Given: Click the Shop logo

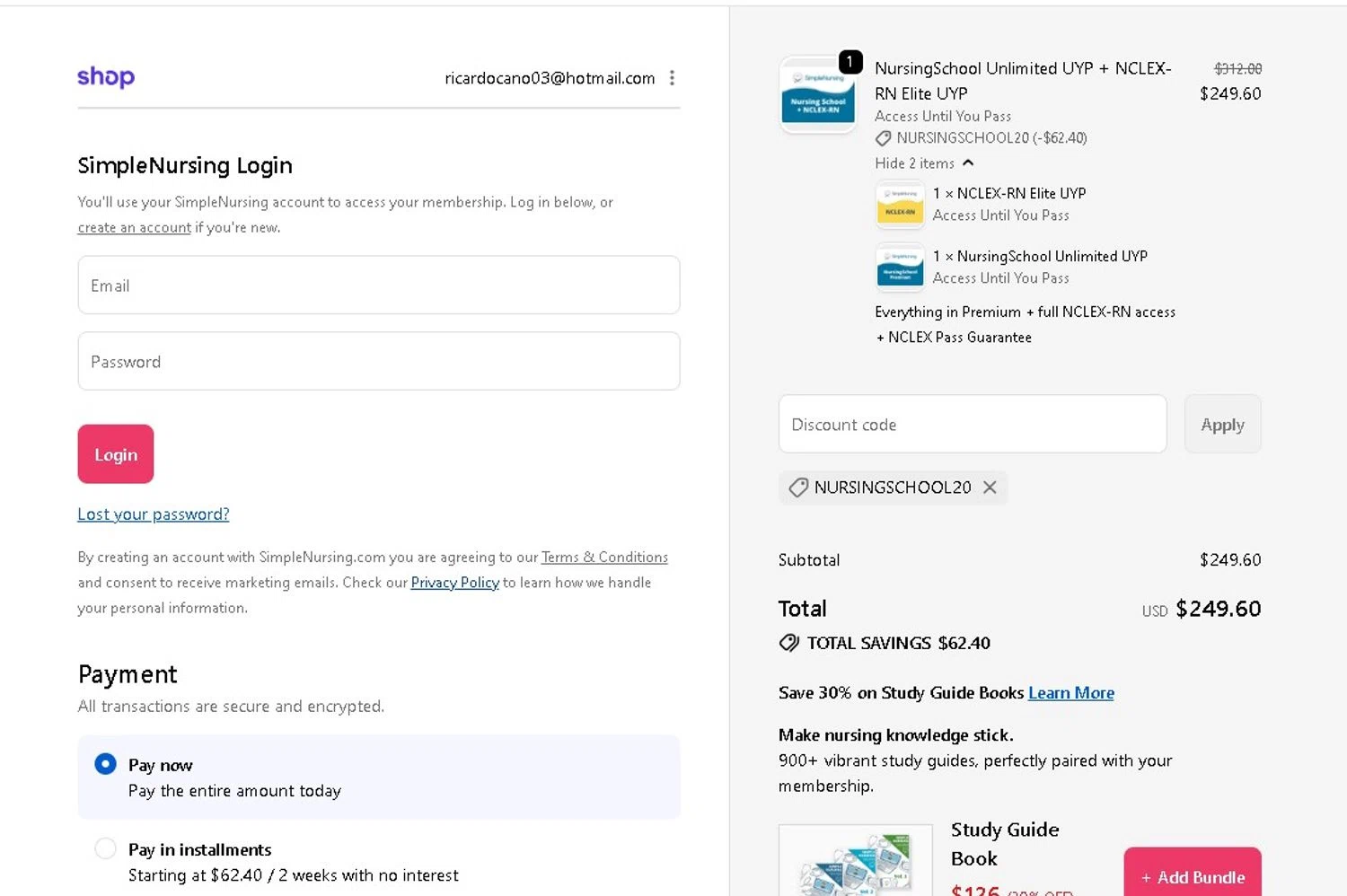Looking at the screenshot, I should point(106,77).
